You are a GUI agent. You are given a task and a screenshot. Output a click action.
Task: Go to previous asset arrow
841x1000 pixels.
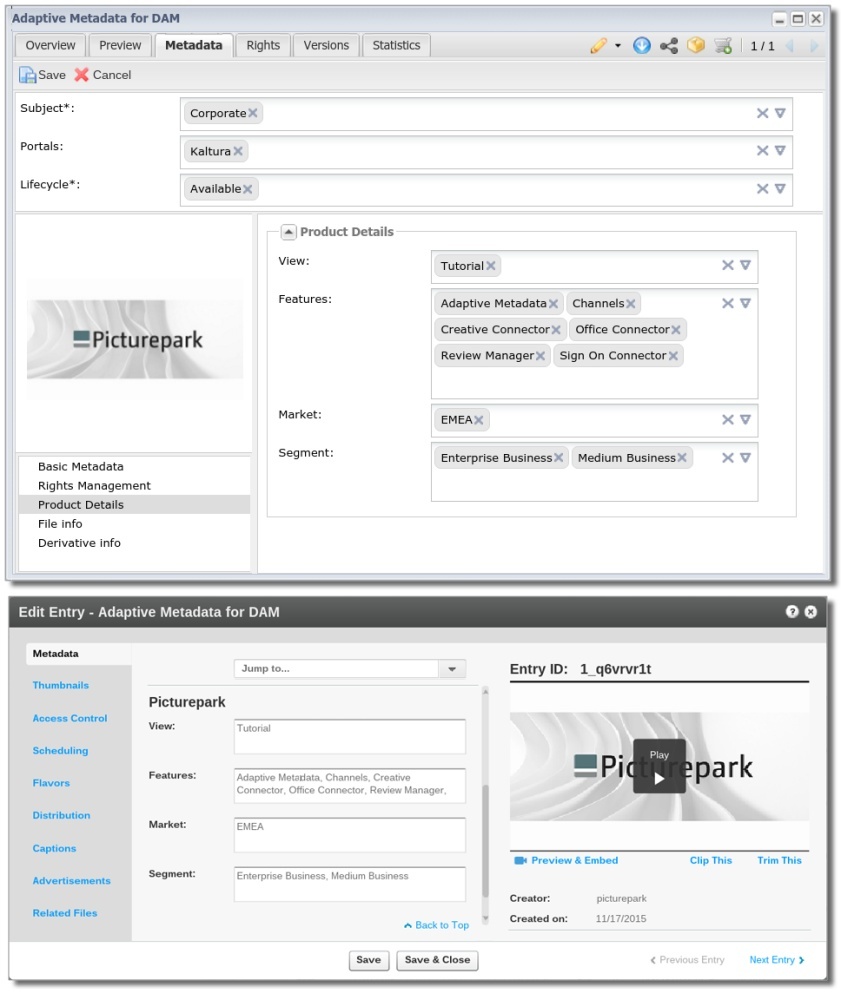pyautogui.click(x=790, y=46)
